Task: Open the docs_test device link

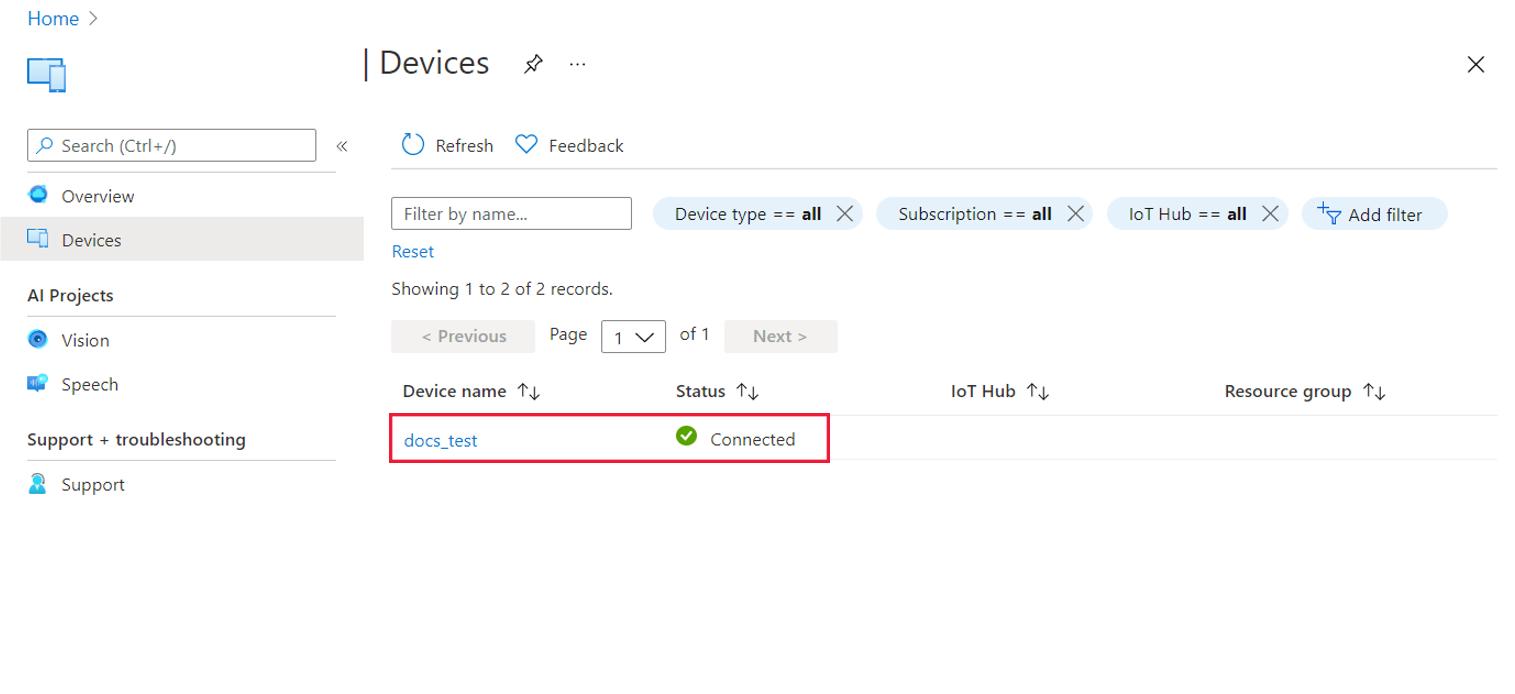Action: tap(440, 440)
